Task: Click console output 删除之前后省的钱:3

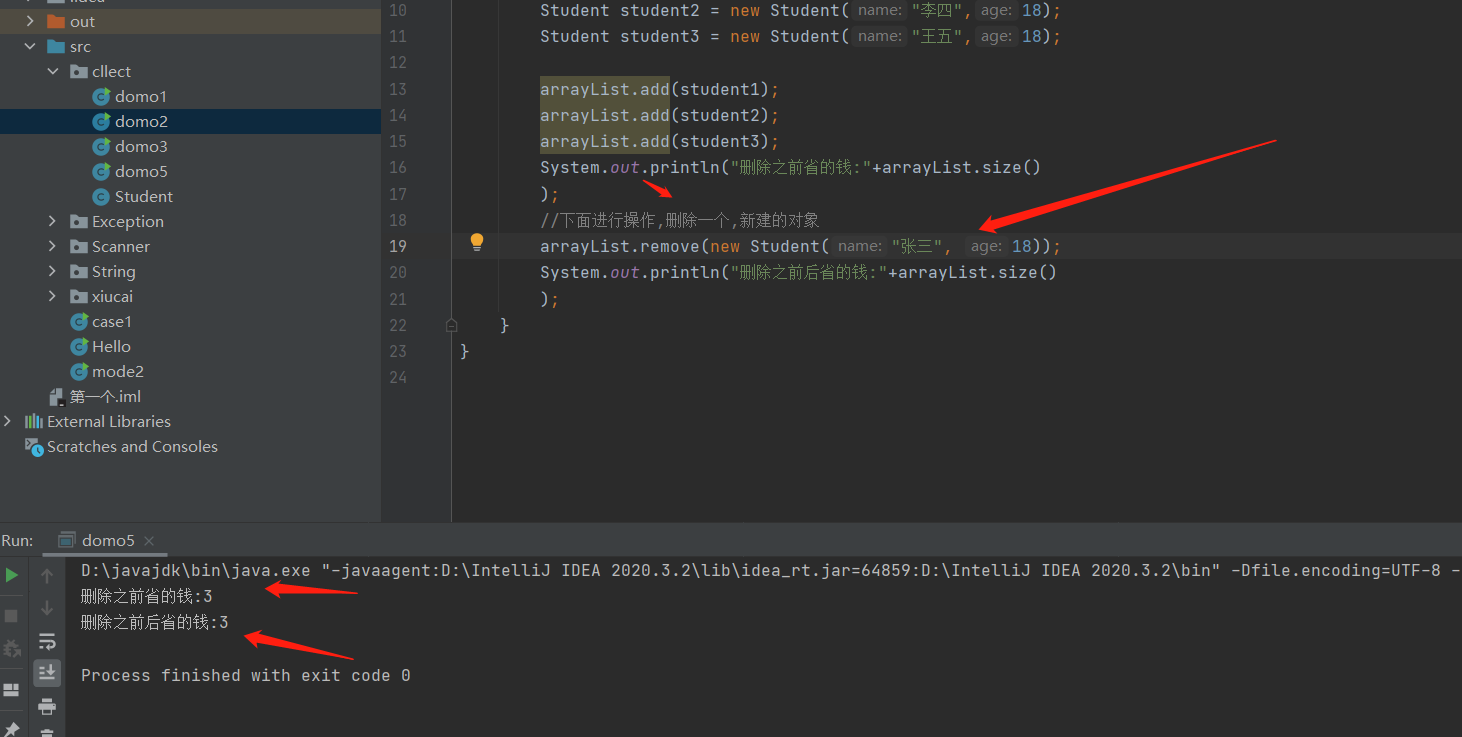Action: [154, 622]
